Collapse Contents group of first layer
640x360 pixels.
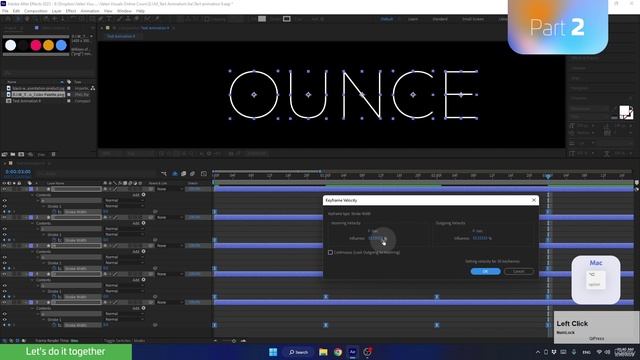(32, 195)
